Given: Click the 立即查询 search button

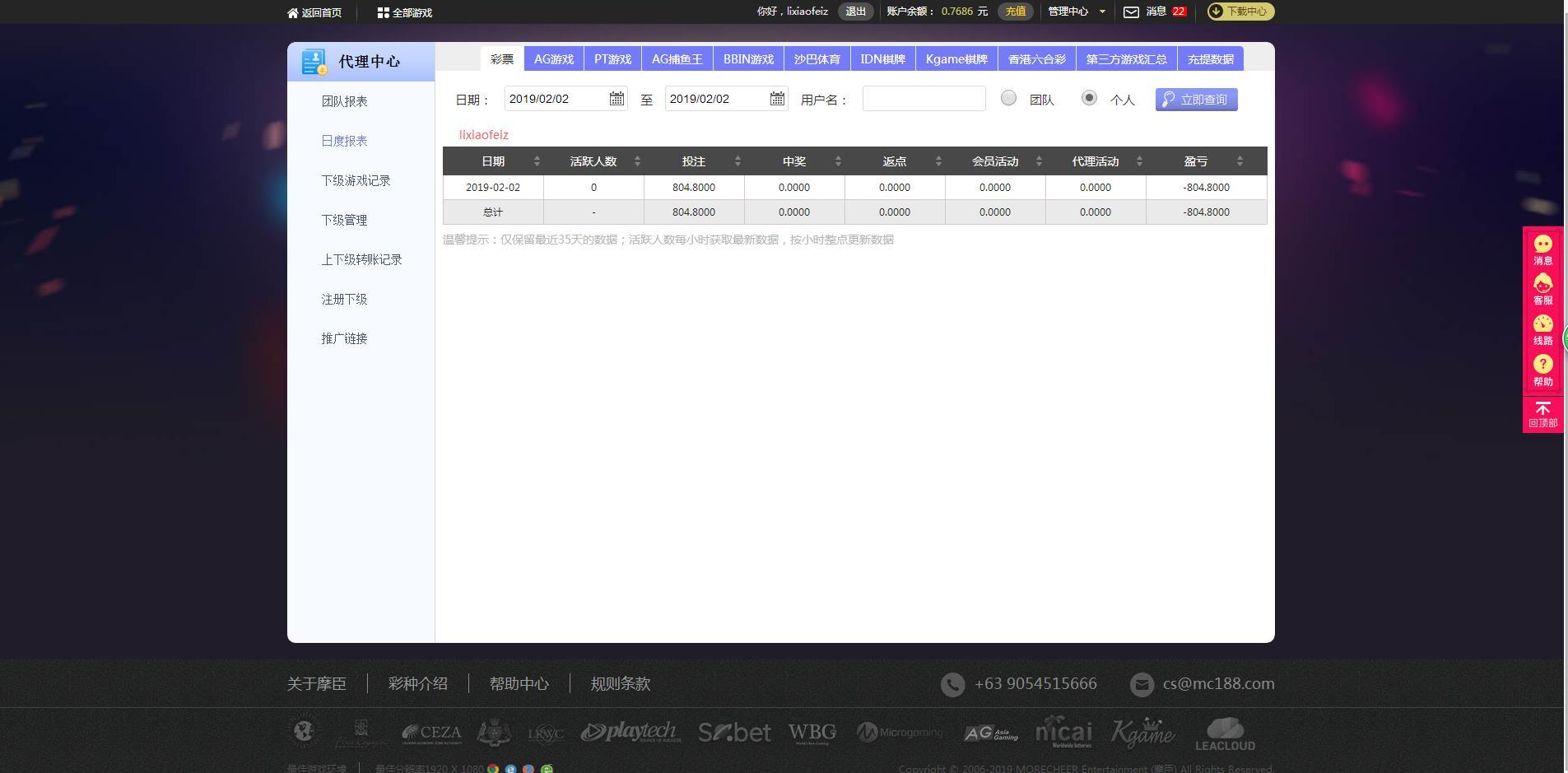Looking at the screenshot, I should point(1196,99).
